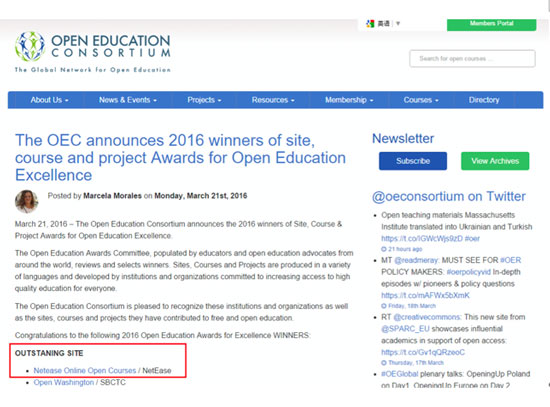
Task: Click the Members Portal button
Action: tap(491, 24)
